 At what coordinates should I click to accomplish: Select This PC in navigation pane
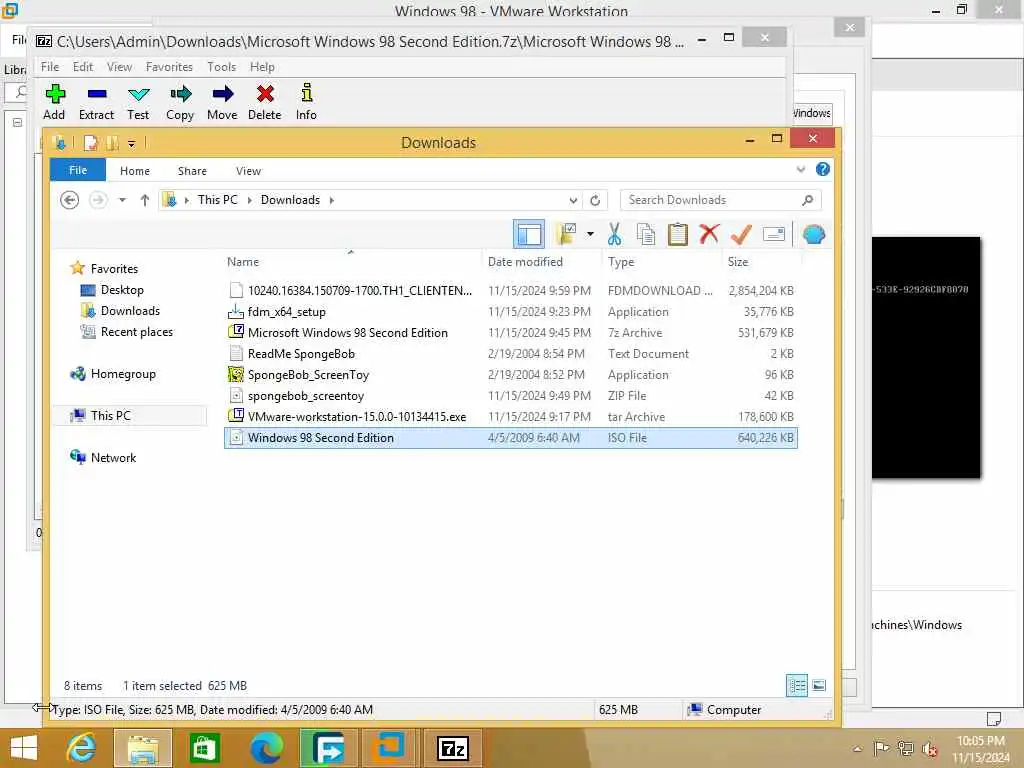coord(110,415)
